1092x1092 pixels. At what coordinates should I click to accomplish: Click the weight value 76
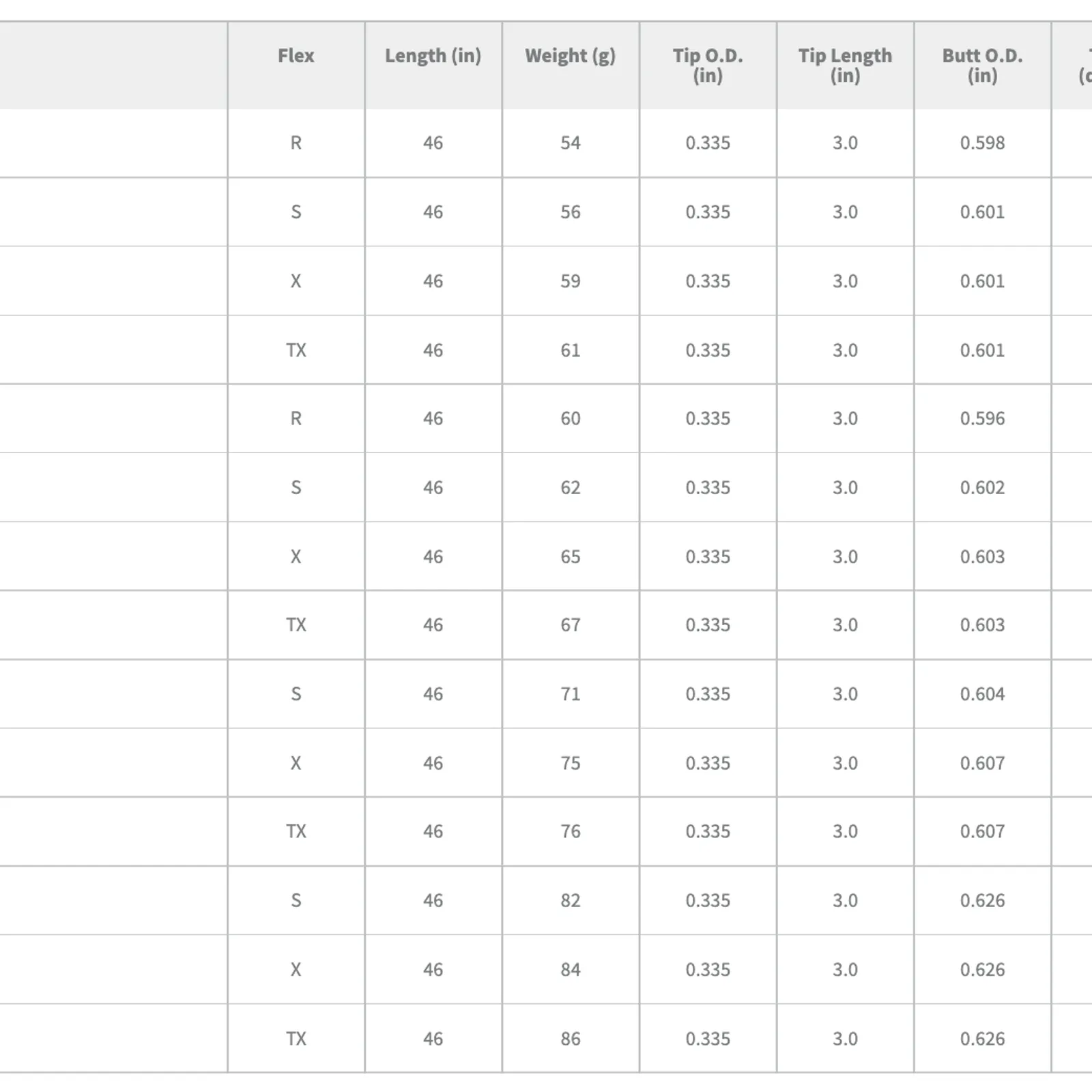tap(570, 831)
